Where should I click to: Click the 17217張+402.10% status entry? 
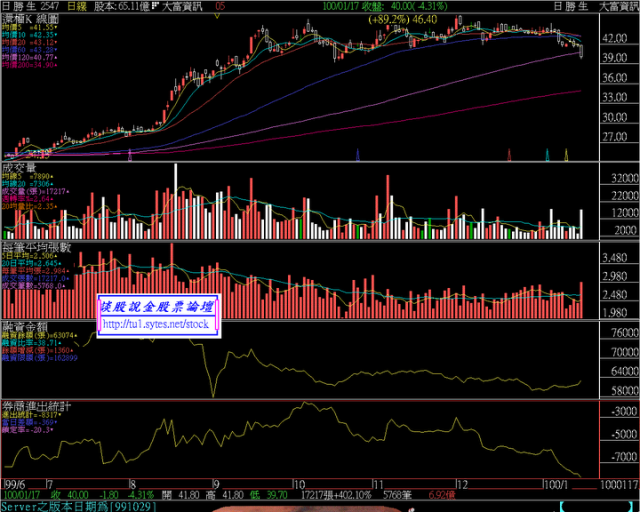[336, 495]
